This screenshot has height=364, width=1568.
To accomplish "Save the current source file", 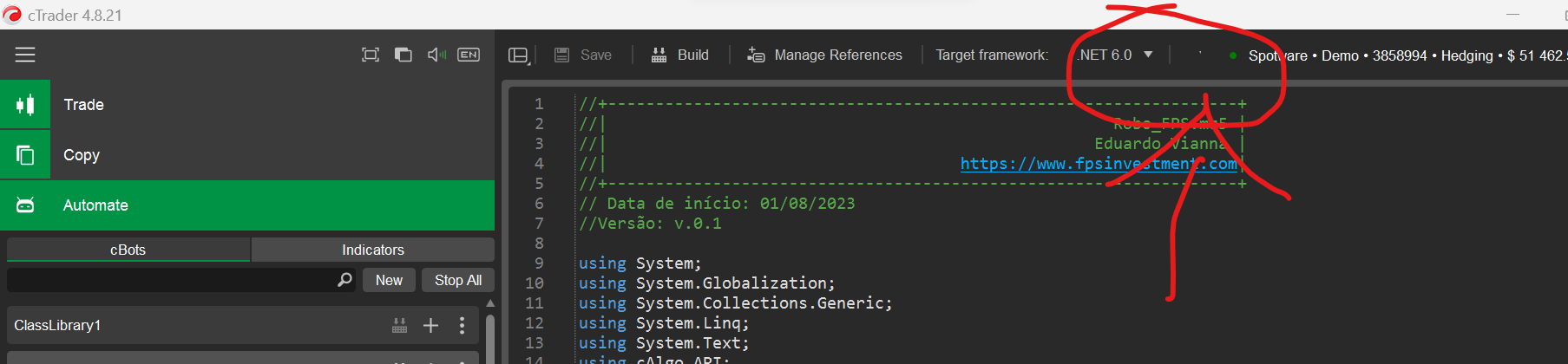I will click(x=583, y=55).
